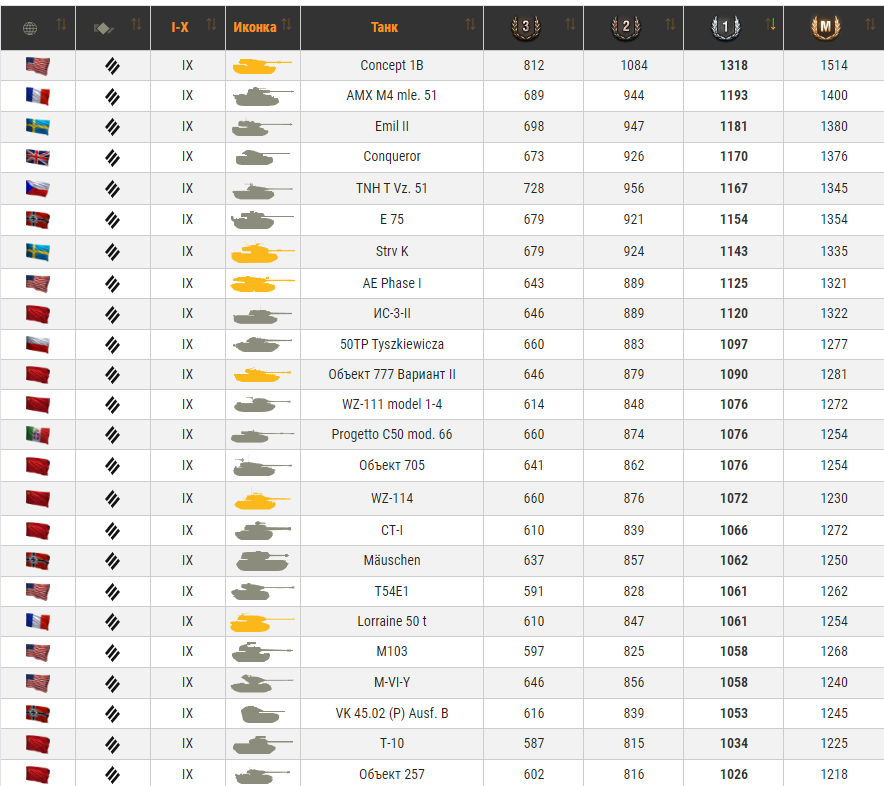Sort table by nation globe header

tap(30, 28)
